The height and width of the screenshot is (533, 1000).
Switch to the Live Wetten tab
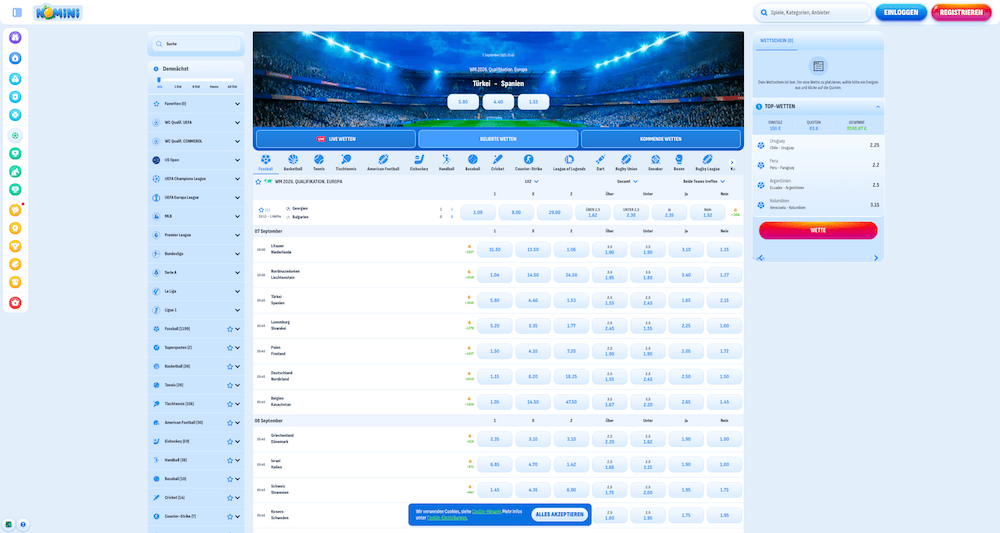(336, 139)
